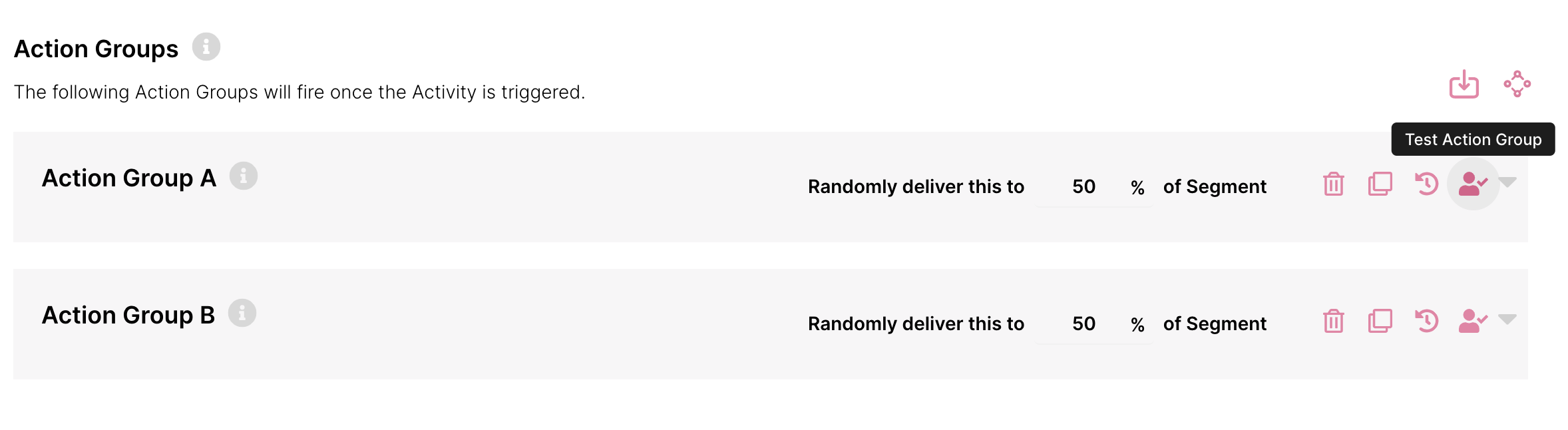Expand Action Group A with the arrow
The width and height of the screenshot is (1568, 430).
[1507, 182]
